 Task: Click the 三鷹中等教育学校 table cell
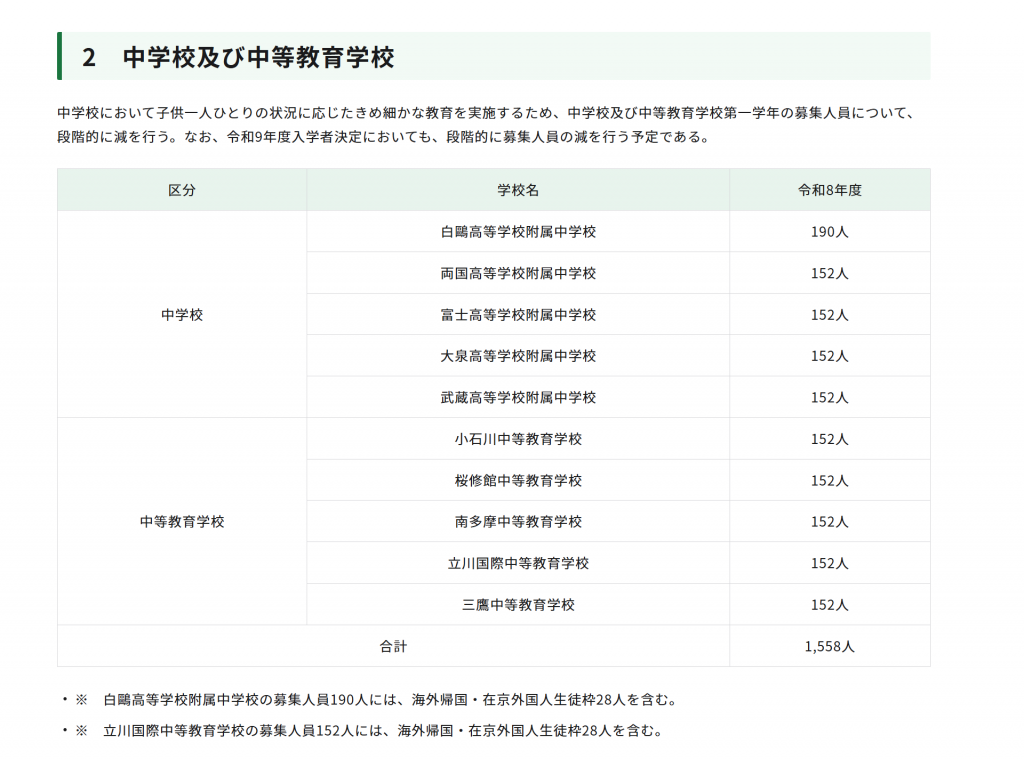click(520, 604)
